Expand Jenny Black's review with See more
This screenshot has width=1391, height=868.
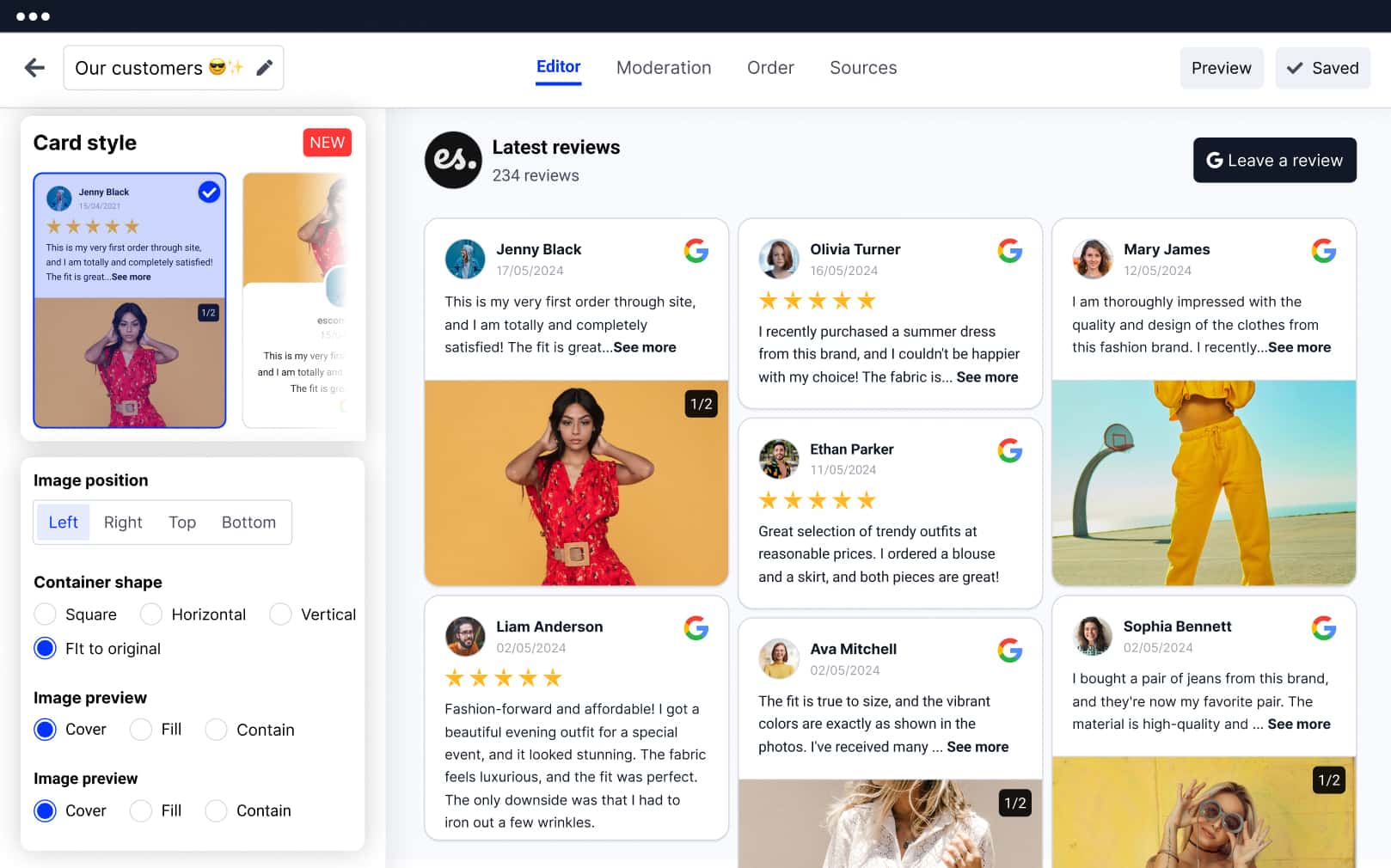[644, 347]
